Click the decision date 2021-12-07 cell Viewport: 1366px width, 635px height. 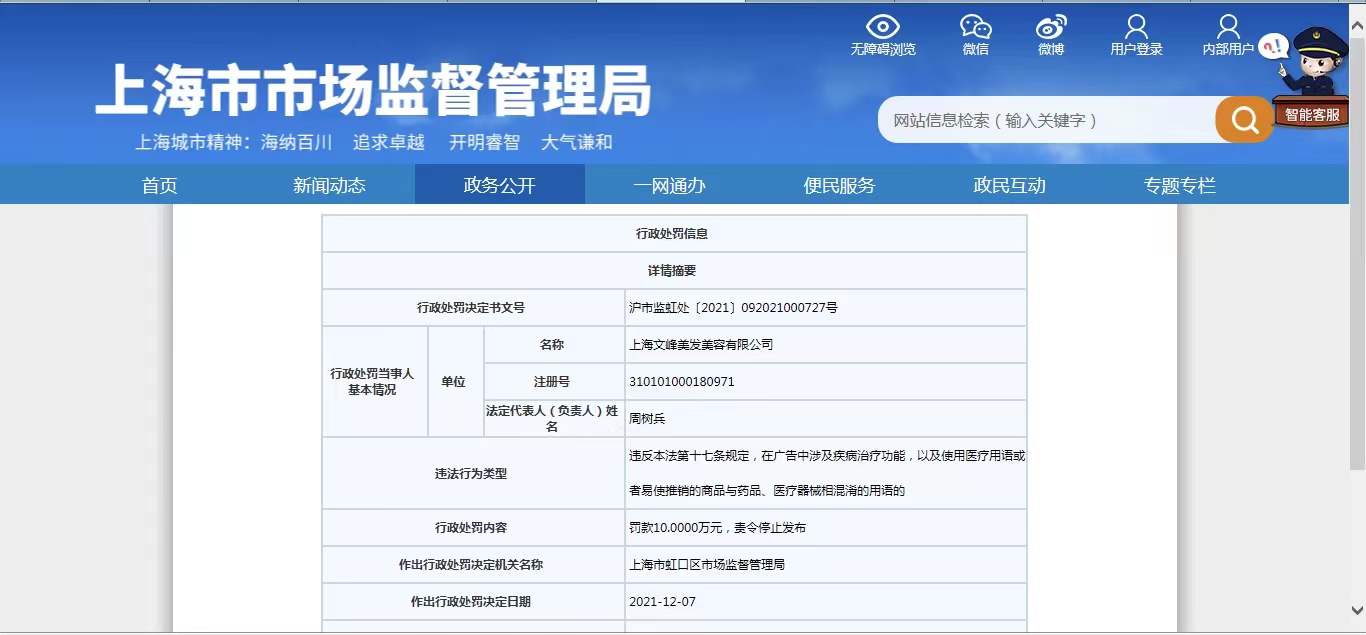pyautogui.click(x=662, y=602)
